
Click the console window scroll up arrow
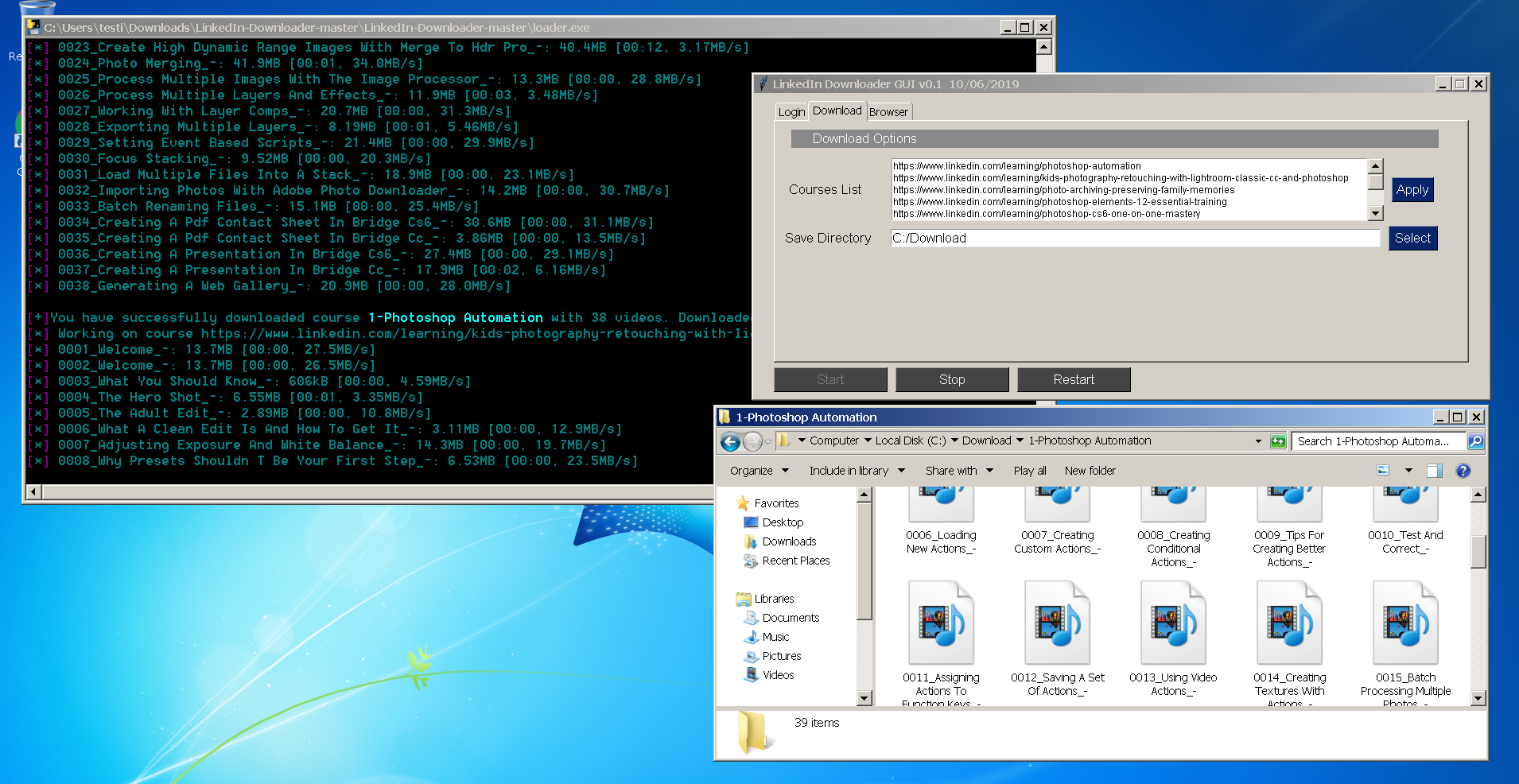click(1044, 47)
